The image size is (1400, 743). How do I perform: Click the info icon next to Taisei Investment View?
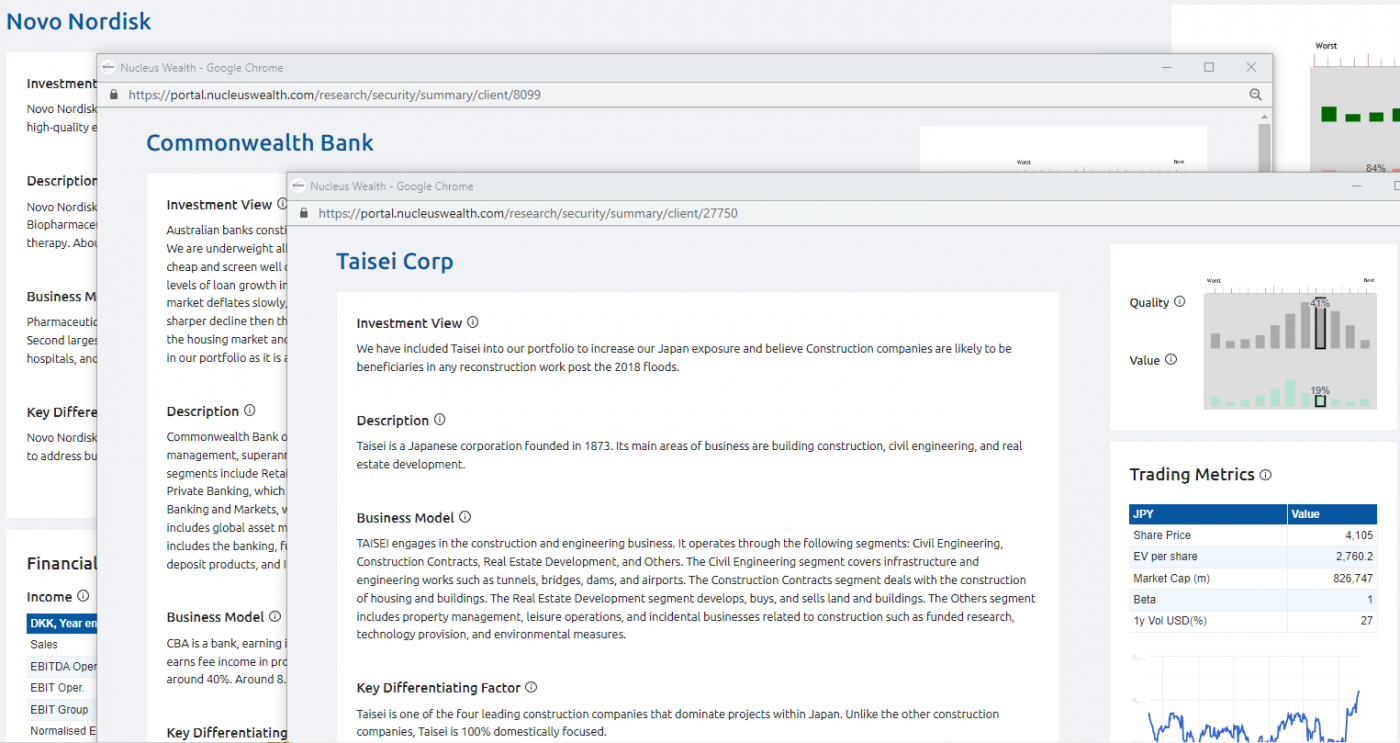pyautogui.click(x=473, y=323)
